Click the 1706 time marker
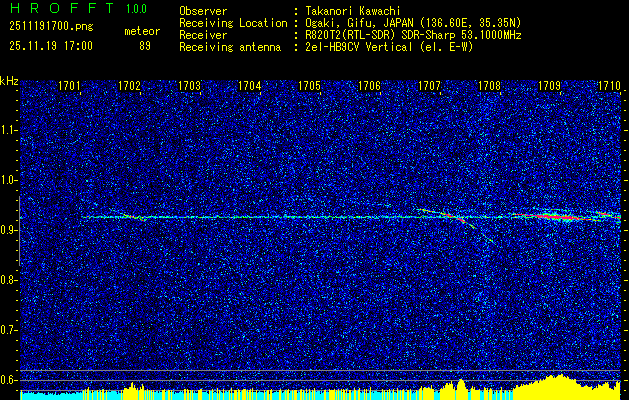629x400 pixels. click(369, 86)
